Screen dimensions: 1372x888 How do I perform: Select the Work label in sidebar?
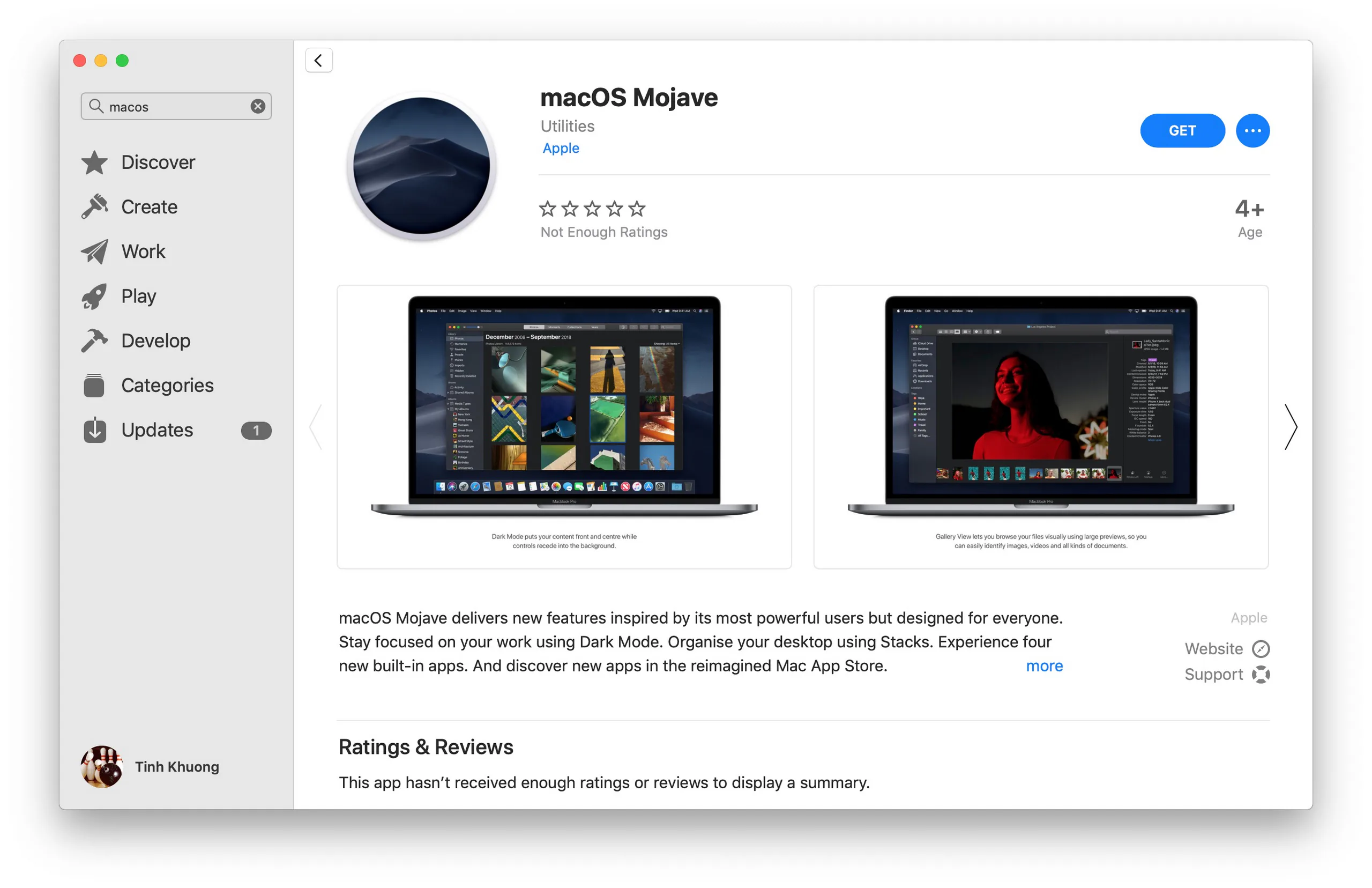pyautogui.click(x=143, y=251)
